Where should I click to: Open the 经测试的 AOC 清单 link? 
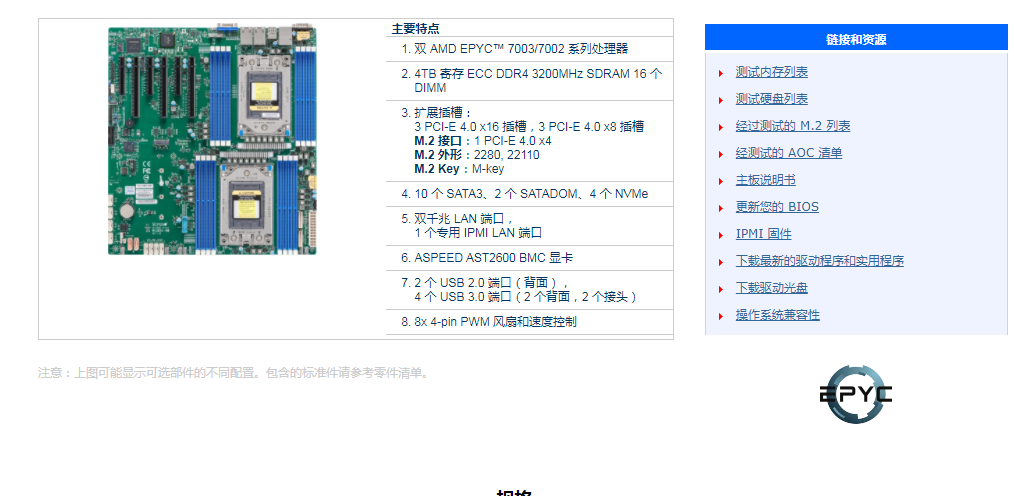[788, 153]
